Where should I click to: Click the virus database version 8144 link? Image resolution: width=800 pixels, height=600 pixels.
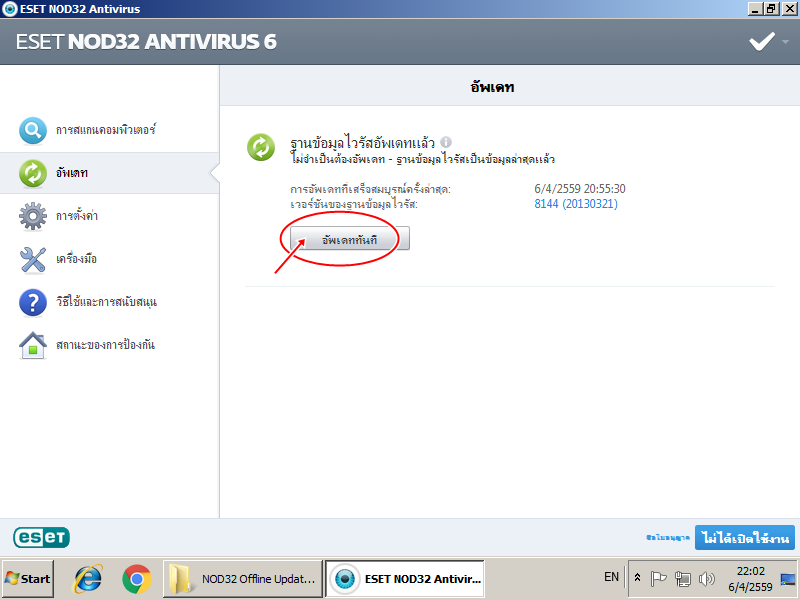576,204
